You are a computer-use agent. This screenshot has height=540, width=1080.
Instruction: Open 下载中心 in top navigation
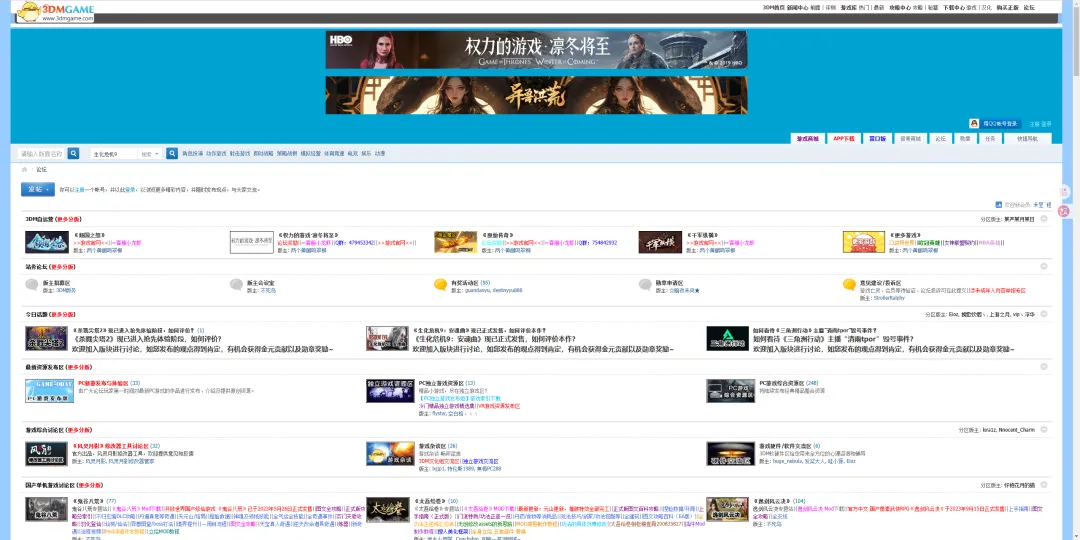click(953, 7)
